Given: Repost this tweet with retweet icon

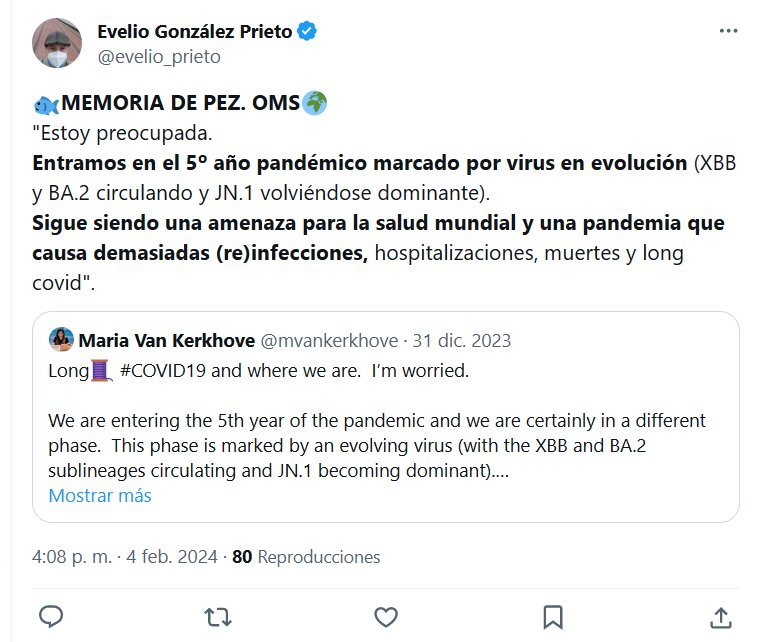Looking at the screenshot, I should (x=214, y=614).
